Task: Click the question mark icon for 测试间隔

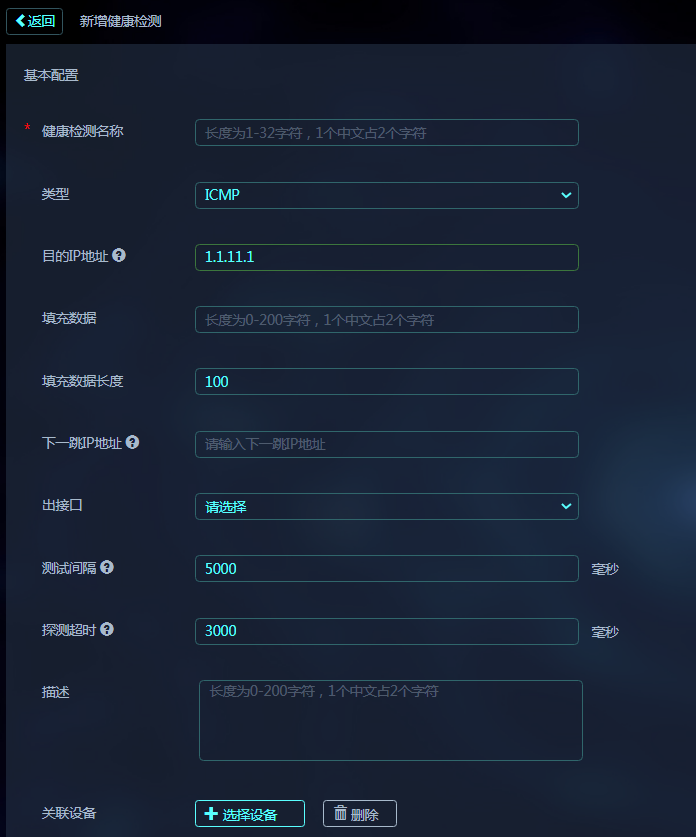Action: (107, 567)
